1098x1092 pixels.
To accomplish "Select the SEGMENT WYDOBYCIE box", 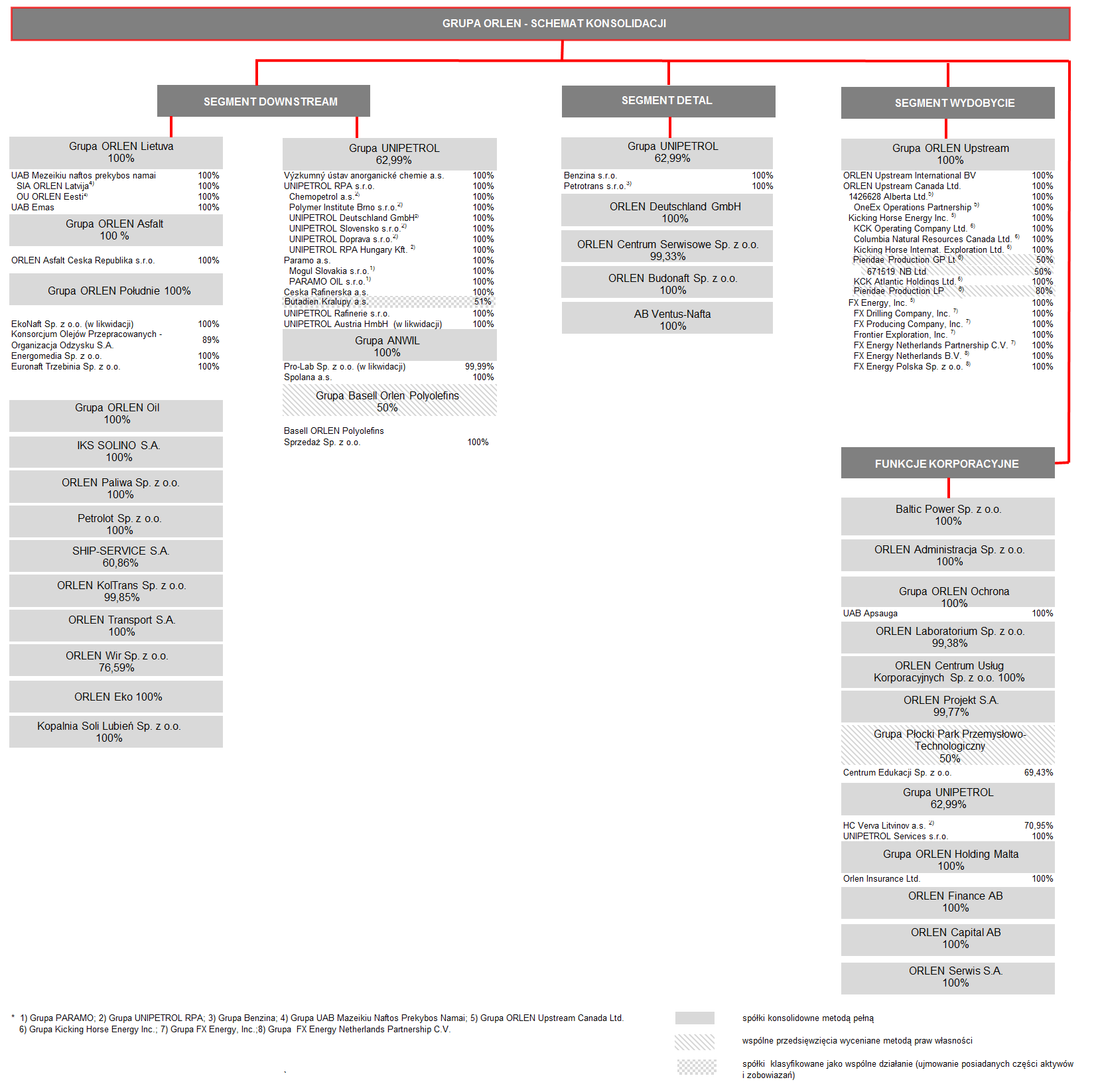I will point(947,103).
